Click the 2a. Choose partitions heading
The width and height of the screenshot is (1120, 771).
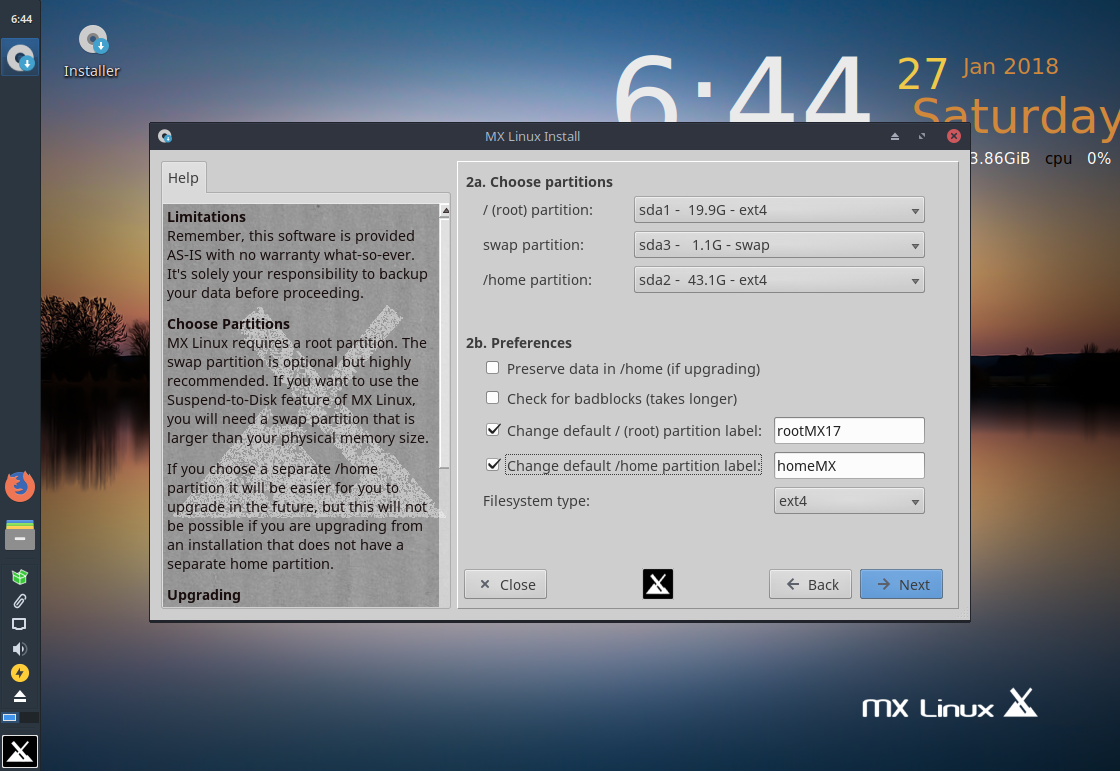coord(539,181)
